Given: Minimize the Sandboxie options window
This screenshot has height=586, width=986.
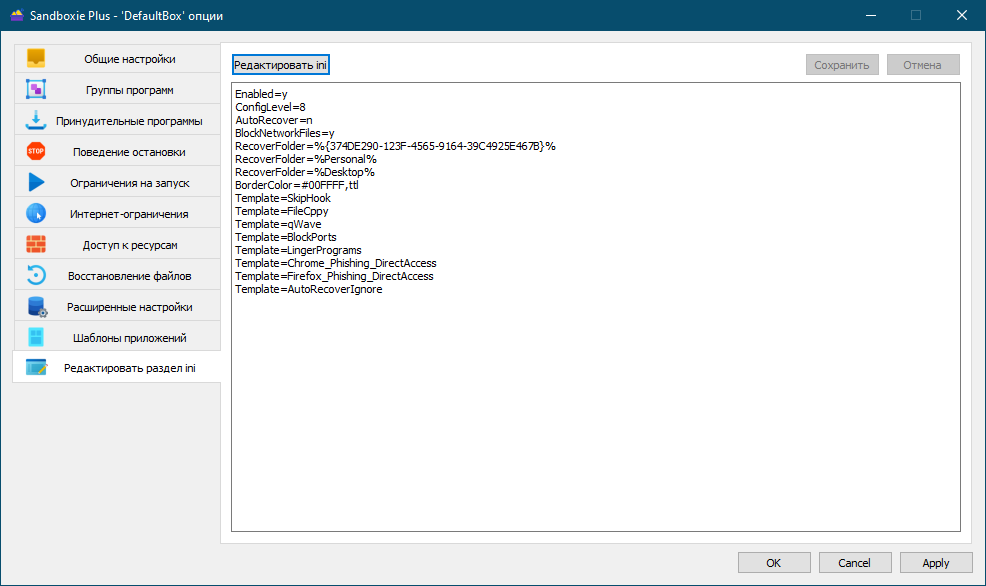Looking at the screenshot, I should point(871,15).
